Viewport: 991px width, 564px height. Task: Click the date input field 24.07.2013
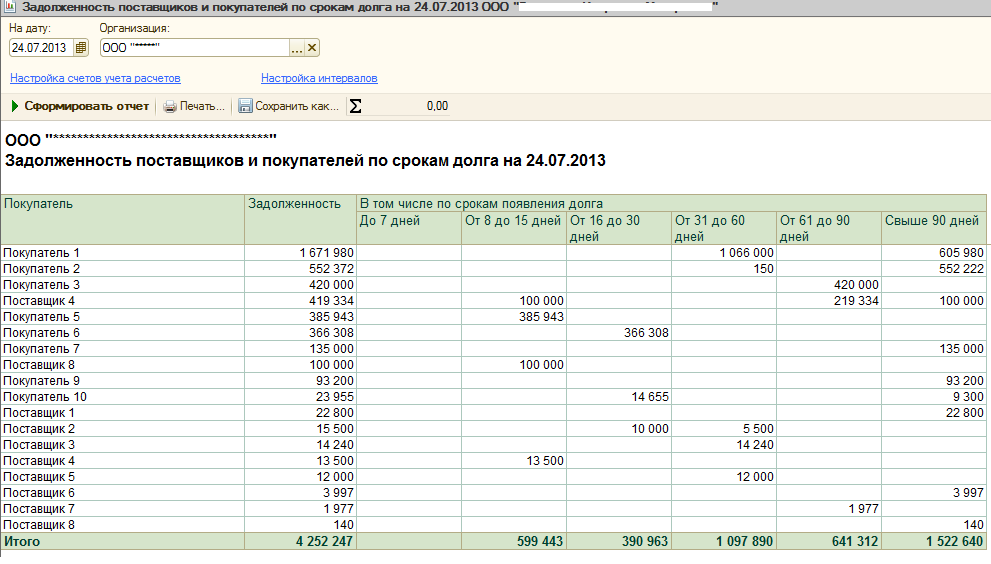(x=41, y=47)
